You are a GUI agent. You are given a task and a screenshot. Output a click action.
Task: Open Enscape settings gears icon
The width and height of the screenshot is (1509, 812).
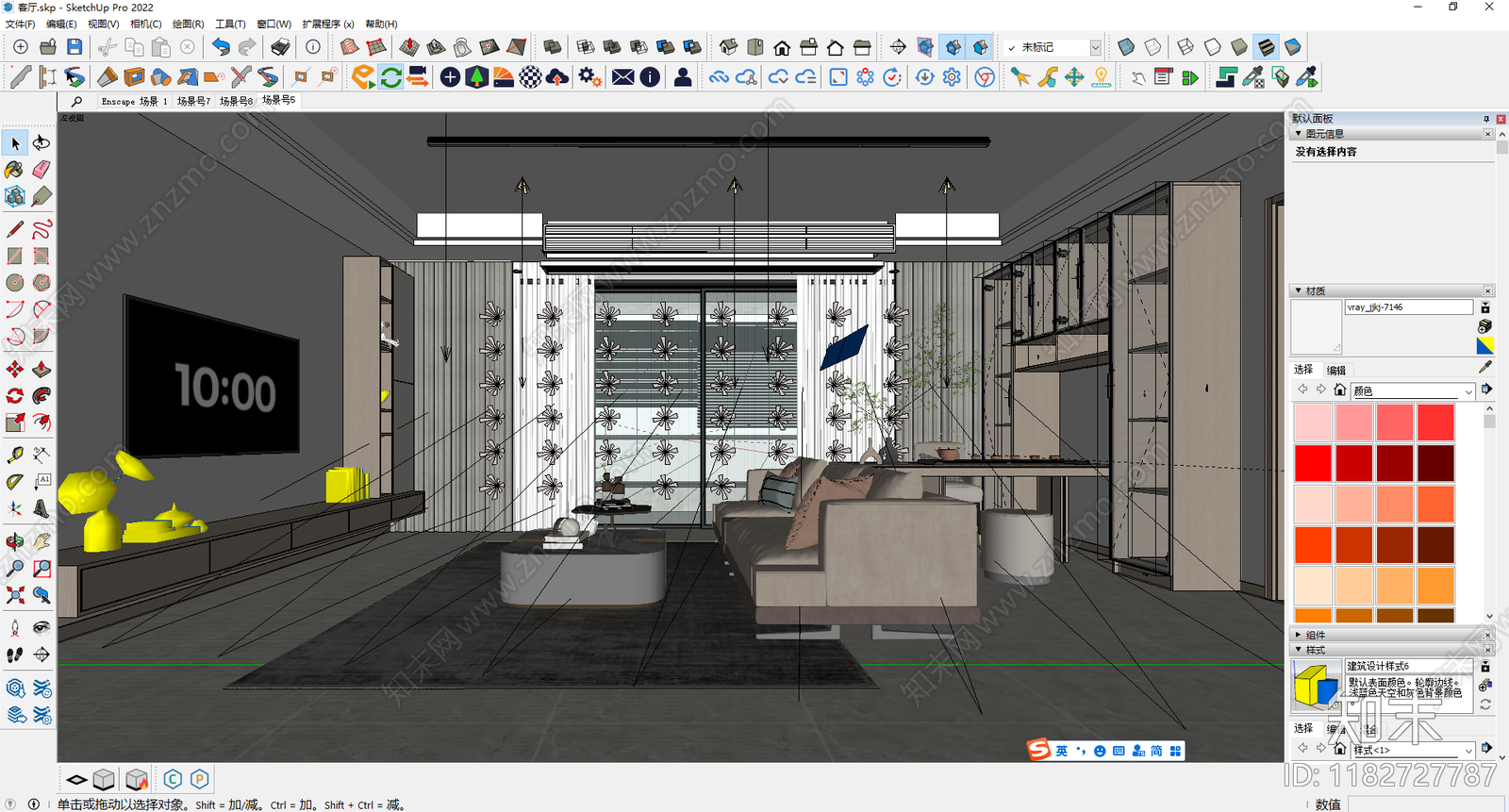point(590,77)
